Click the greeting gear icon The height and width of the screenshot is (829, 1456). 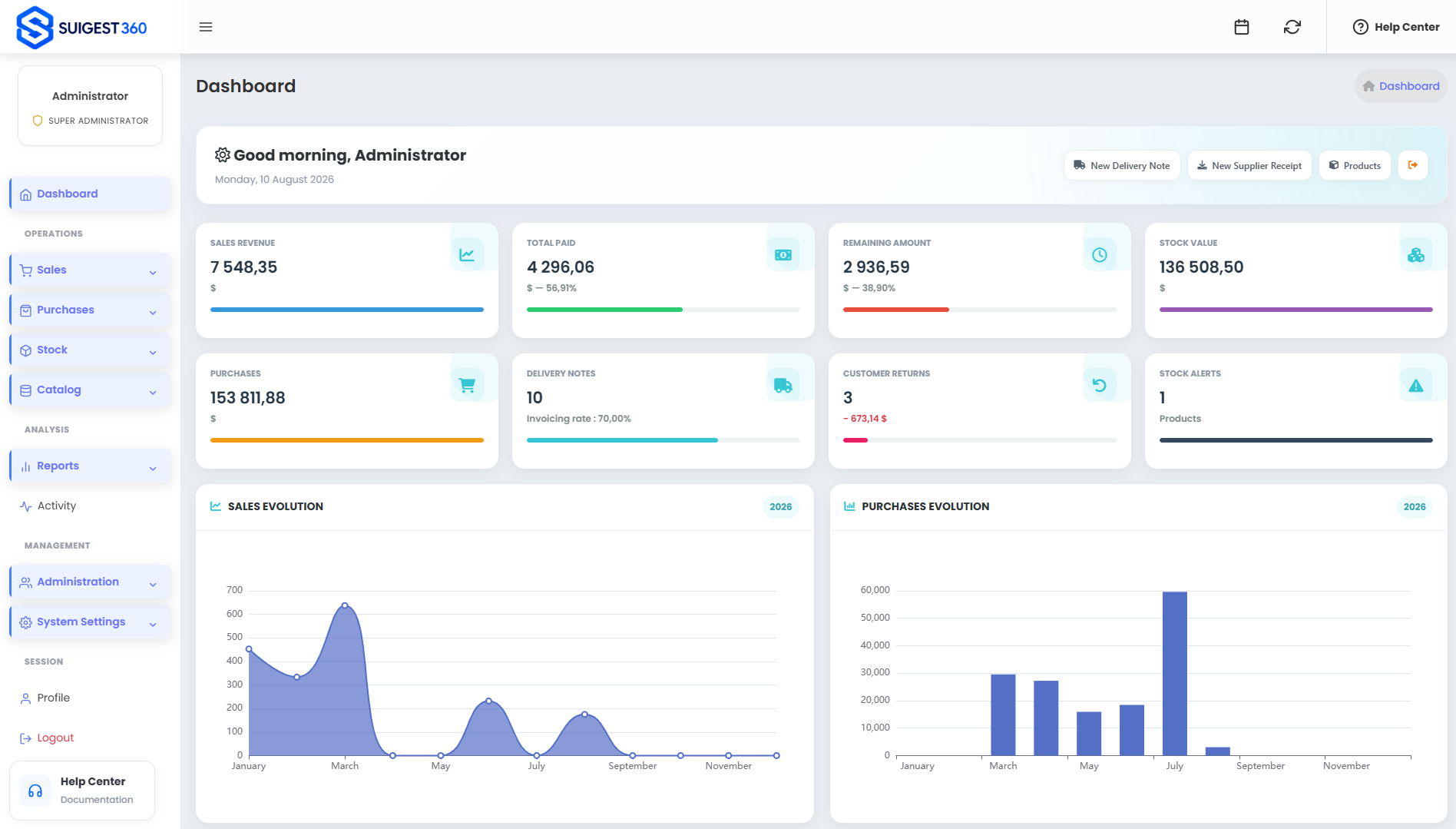point(223,155)
